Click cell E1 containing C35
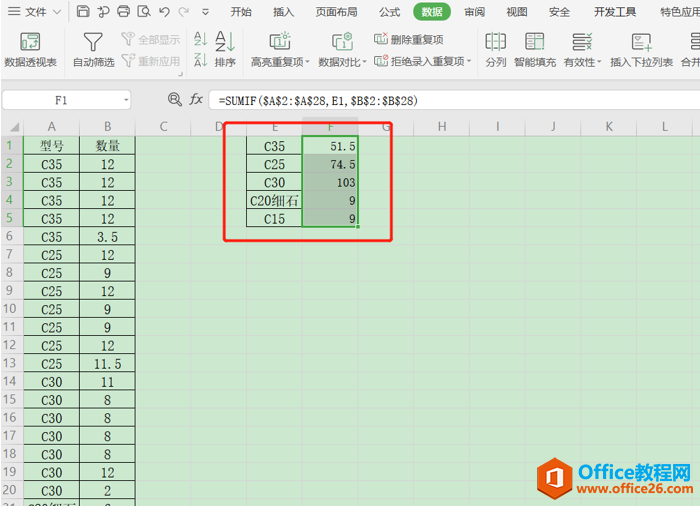The width and height of the screenshot is (700, 506). [x=274, y=146]
